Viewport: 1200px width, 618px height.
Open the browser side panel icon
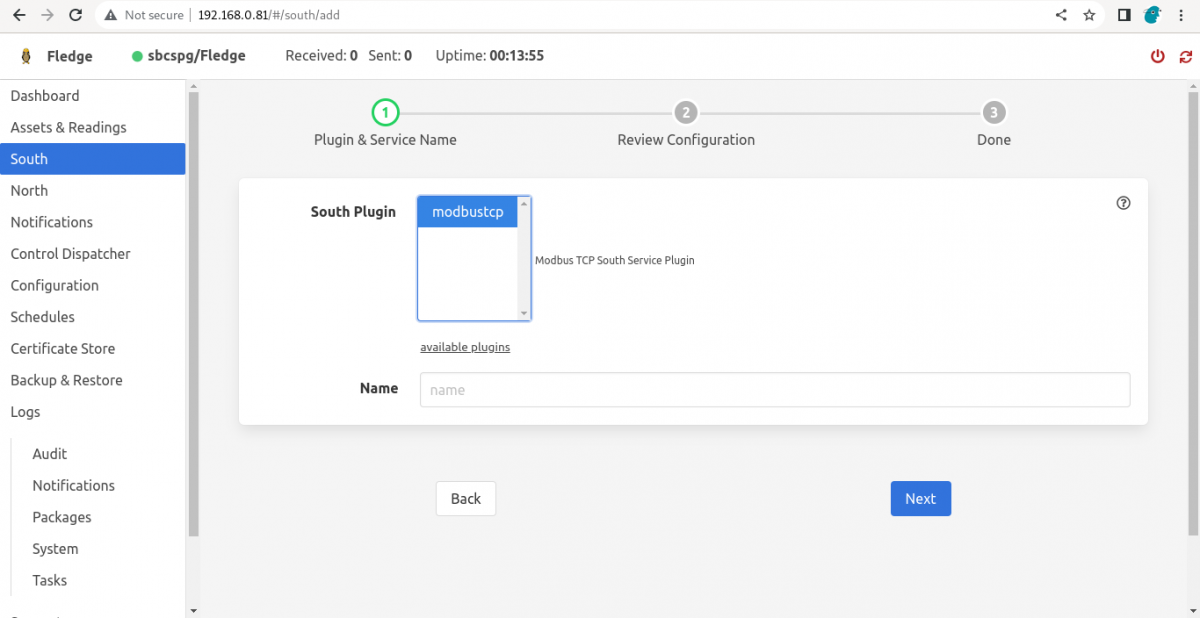pyautogui.click(x=1124, y=15)
